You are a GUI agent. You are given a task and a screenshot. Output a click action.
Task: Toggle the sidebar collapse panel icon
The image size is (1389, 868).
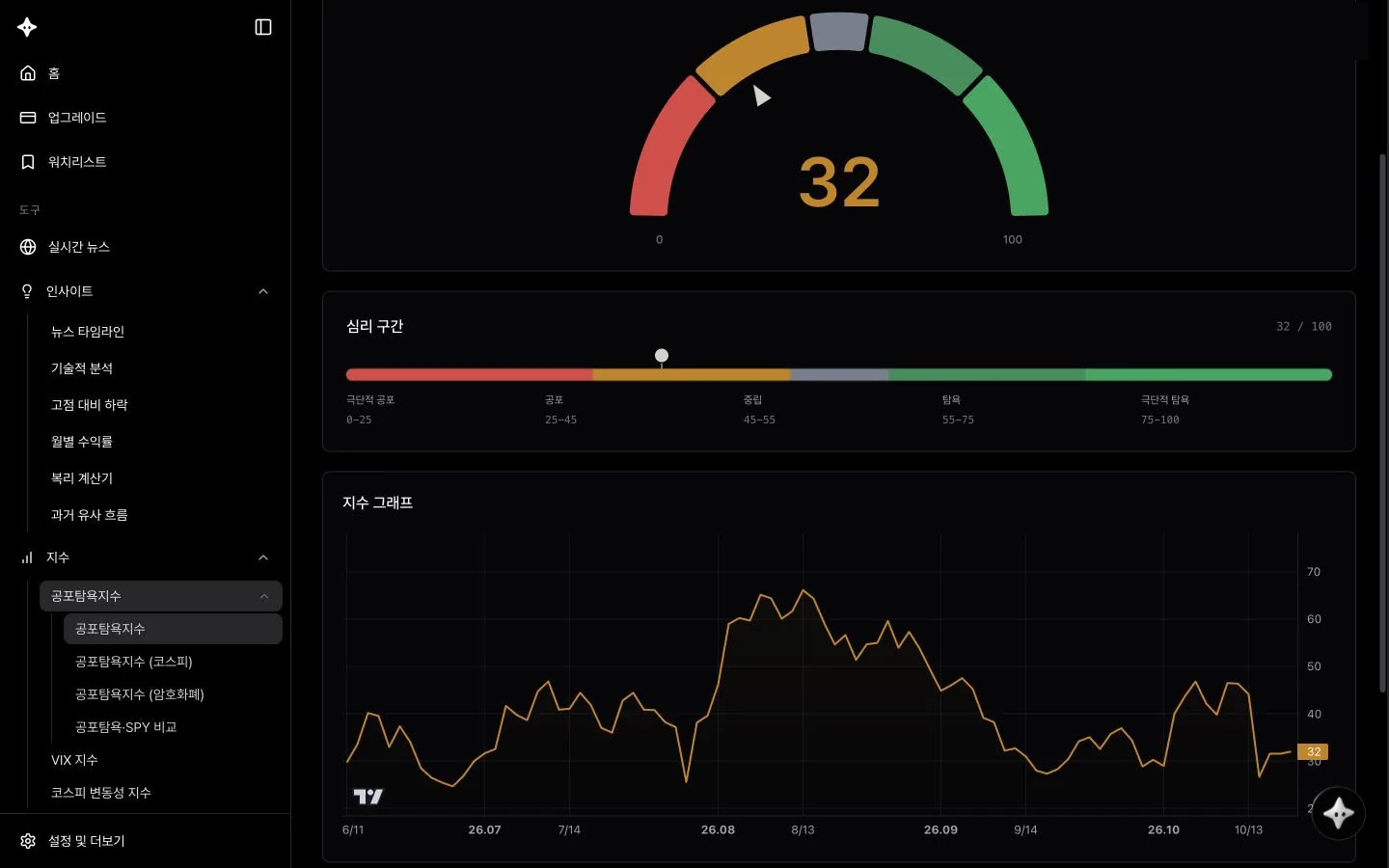click(263, 27)
